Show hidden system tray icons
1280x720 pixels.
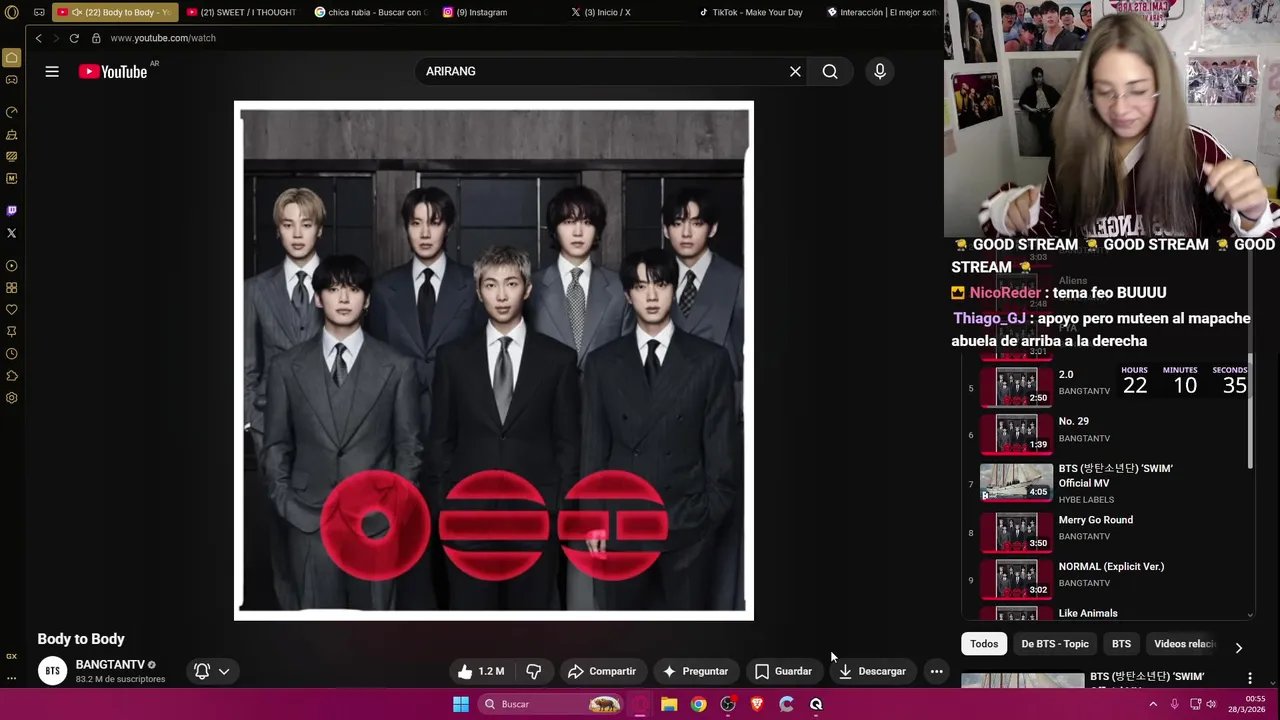[x=1153, y=704]
